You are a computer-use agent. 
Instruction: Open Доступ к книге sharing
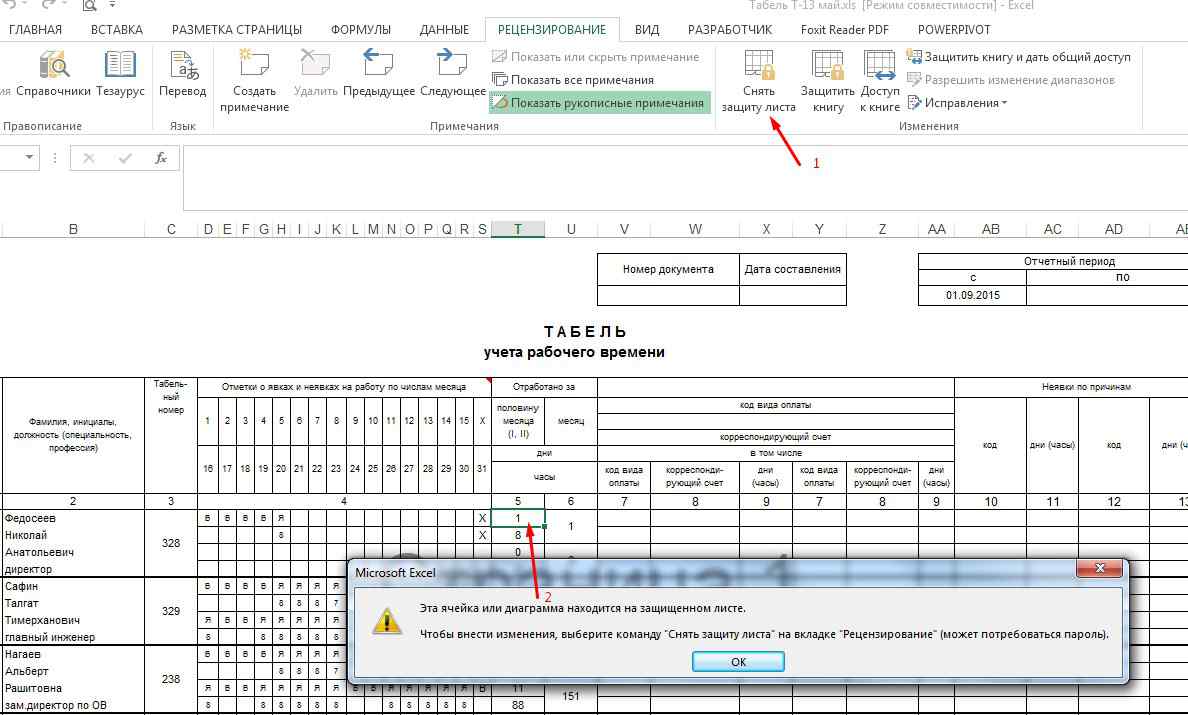coord(880,81)
